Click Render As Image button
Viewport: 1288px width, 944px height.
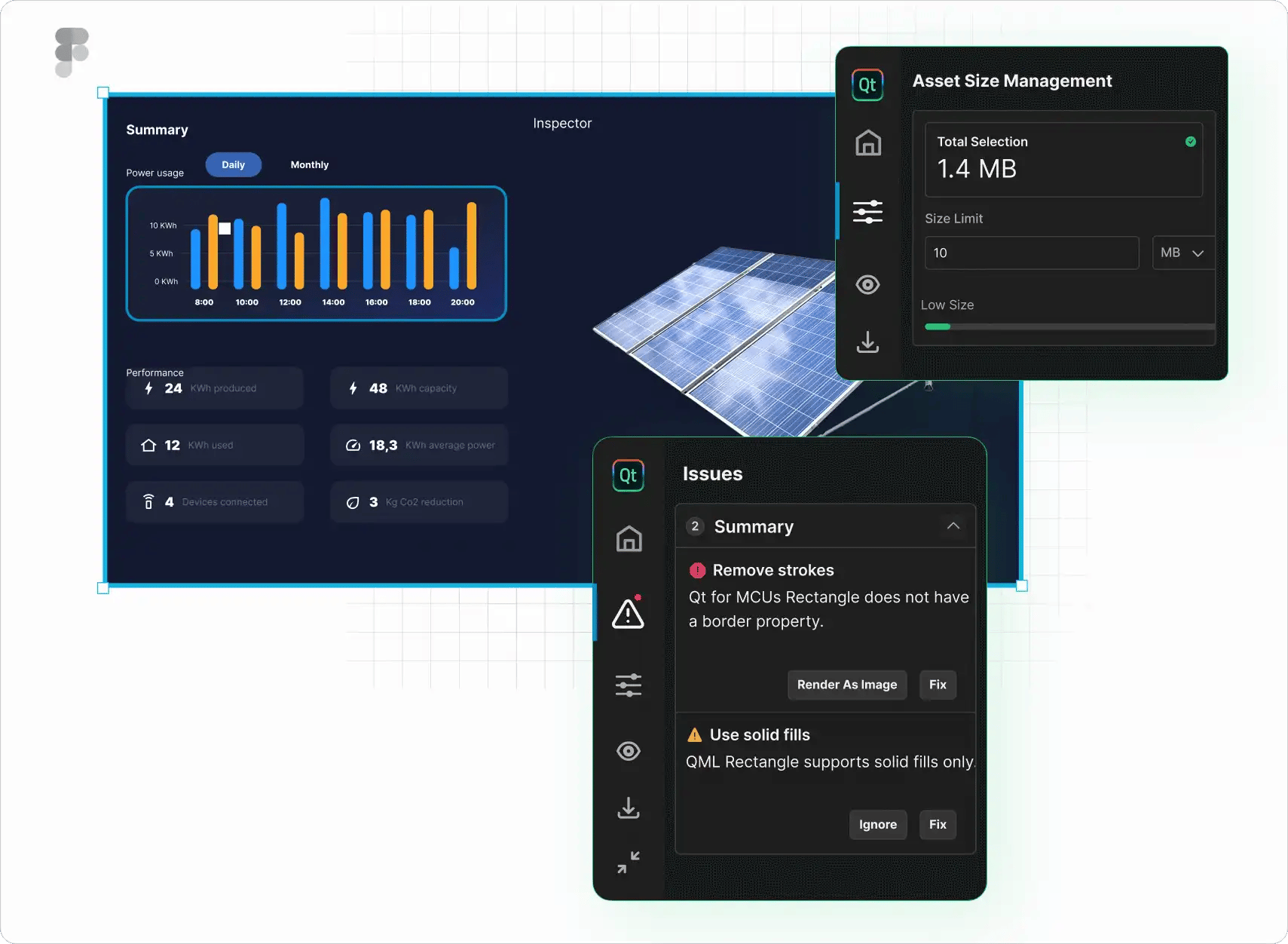tap(847, 685)
